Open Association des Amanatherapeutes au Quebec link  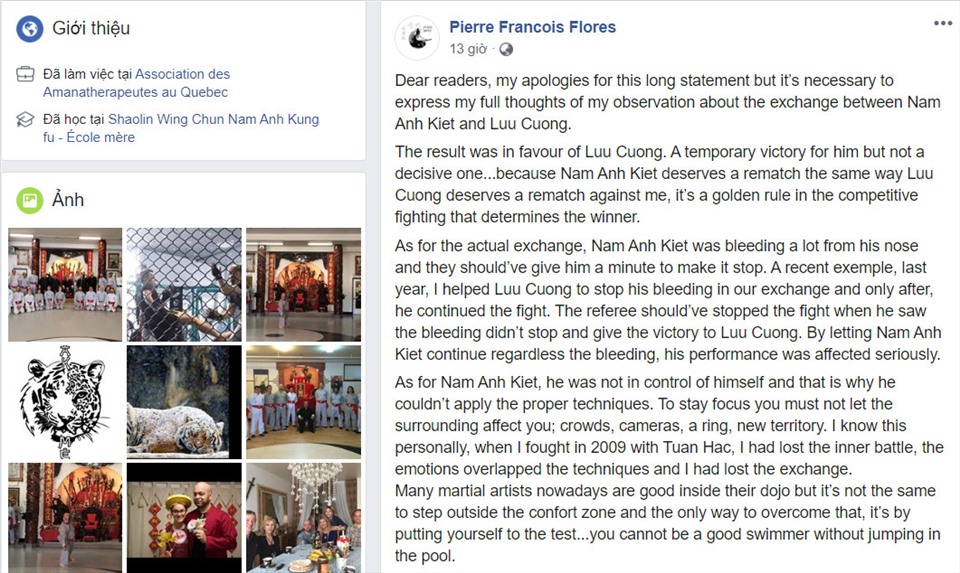pyautogui.click(x=137, y=83)
